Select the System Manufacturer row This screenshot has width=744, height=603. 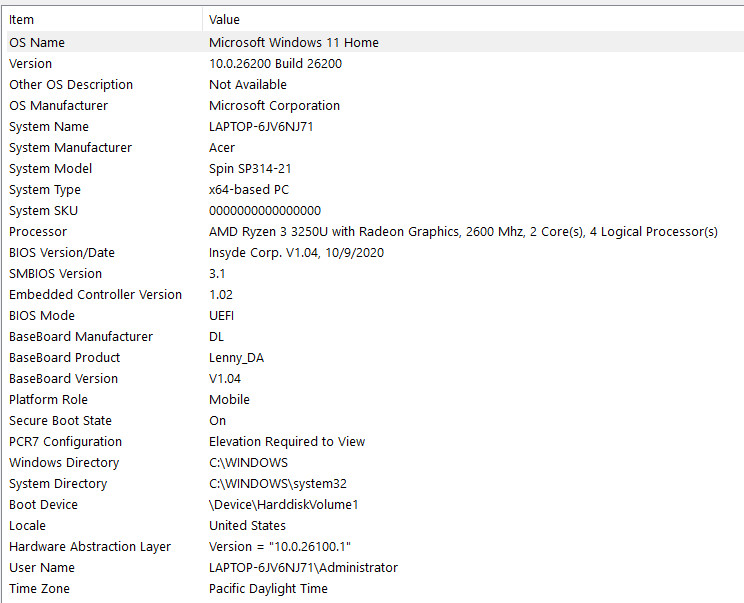[x=375, y=148]
